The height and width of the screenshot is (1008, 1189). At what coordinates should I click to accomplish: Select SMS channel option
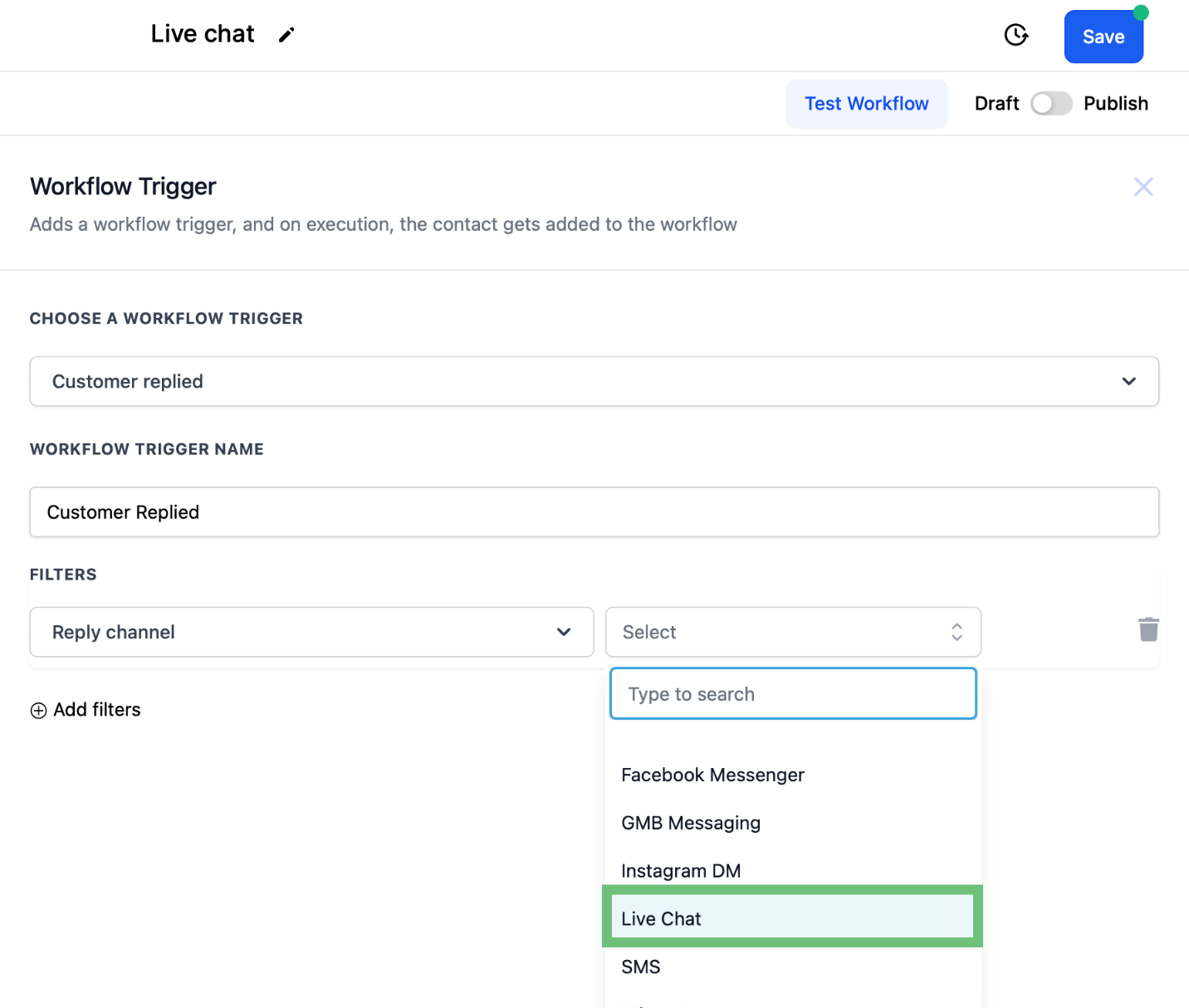tap(793, 966)
